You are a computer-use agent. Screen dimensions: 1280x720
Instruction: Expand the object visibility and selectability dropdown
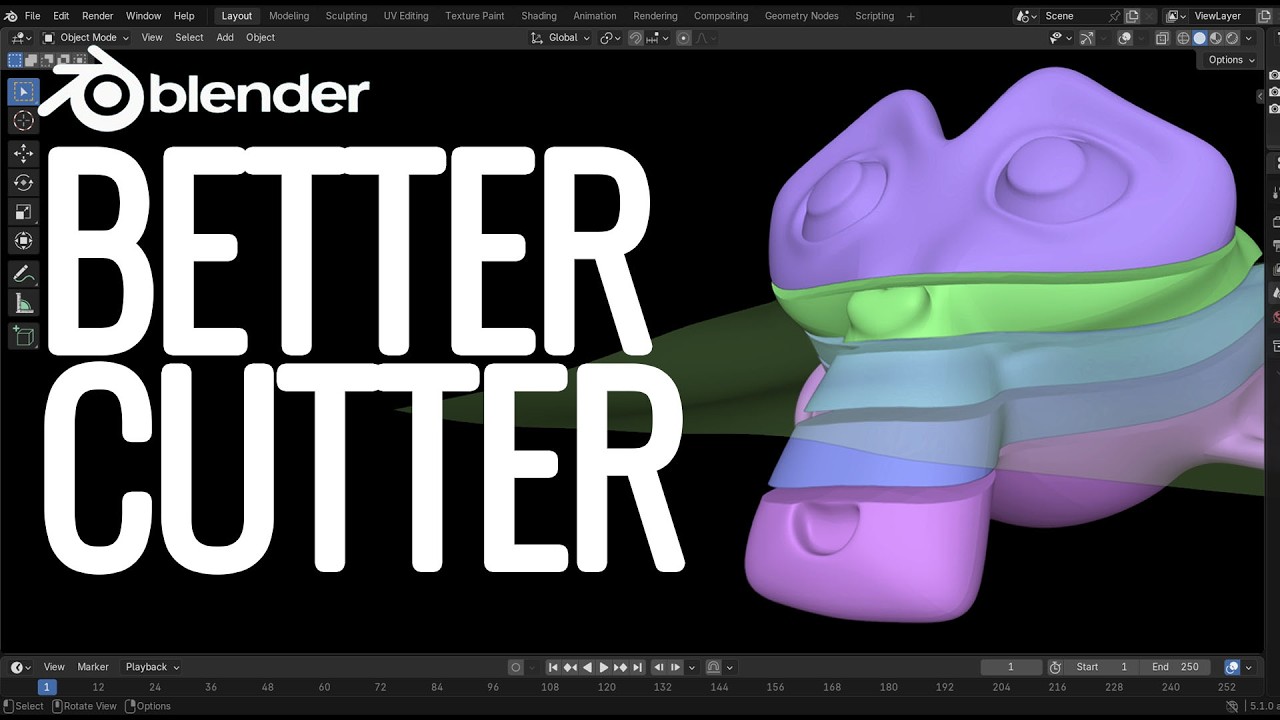tap(1060, 38)
